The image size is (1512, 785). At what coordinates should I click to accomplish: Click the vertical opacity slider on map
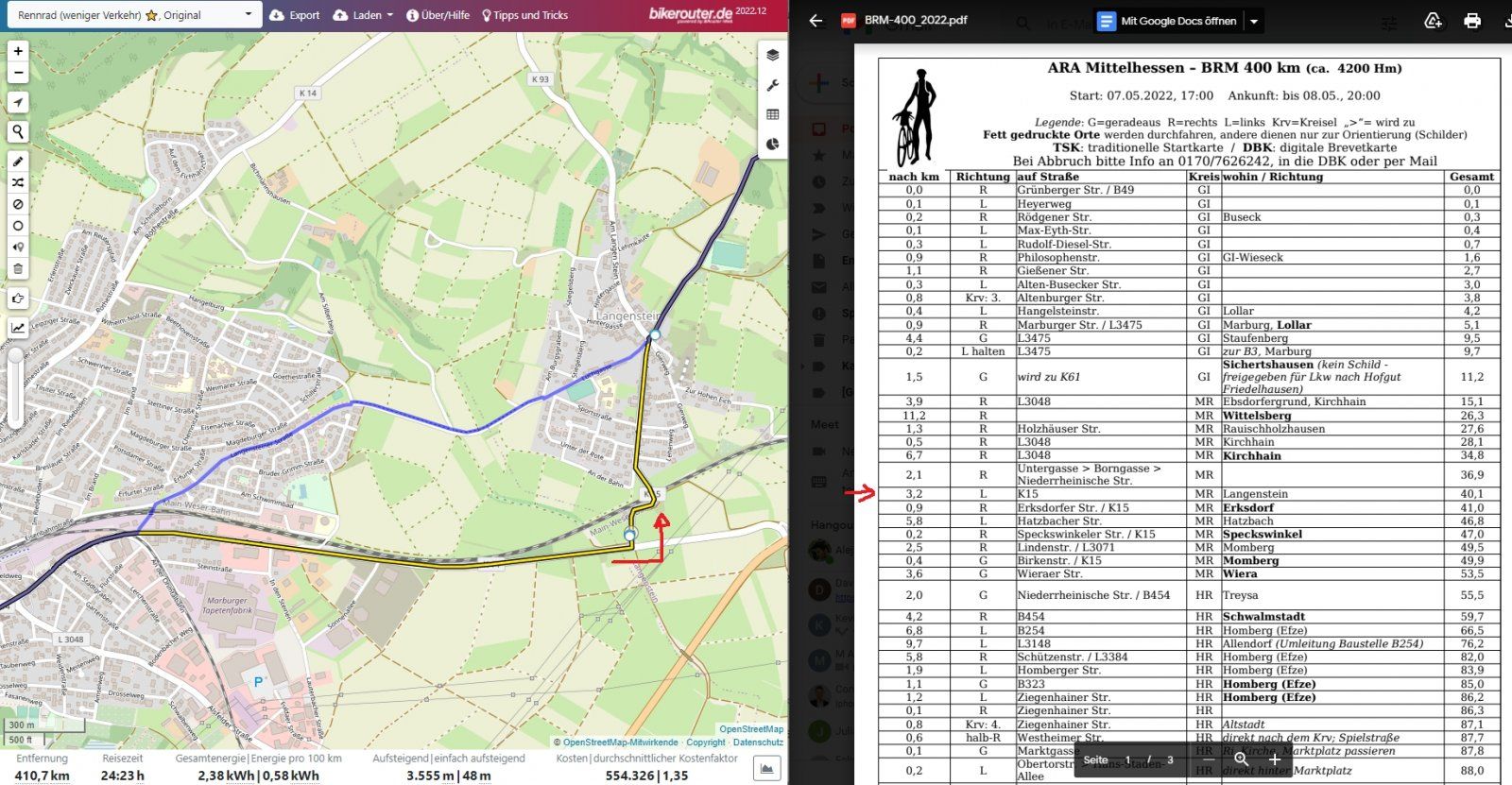(15, 387)
